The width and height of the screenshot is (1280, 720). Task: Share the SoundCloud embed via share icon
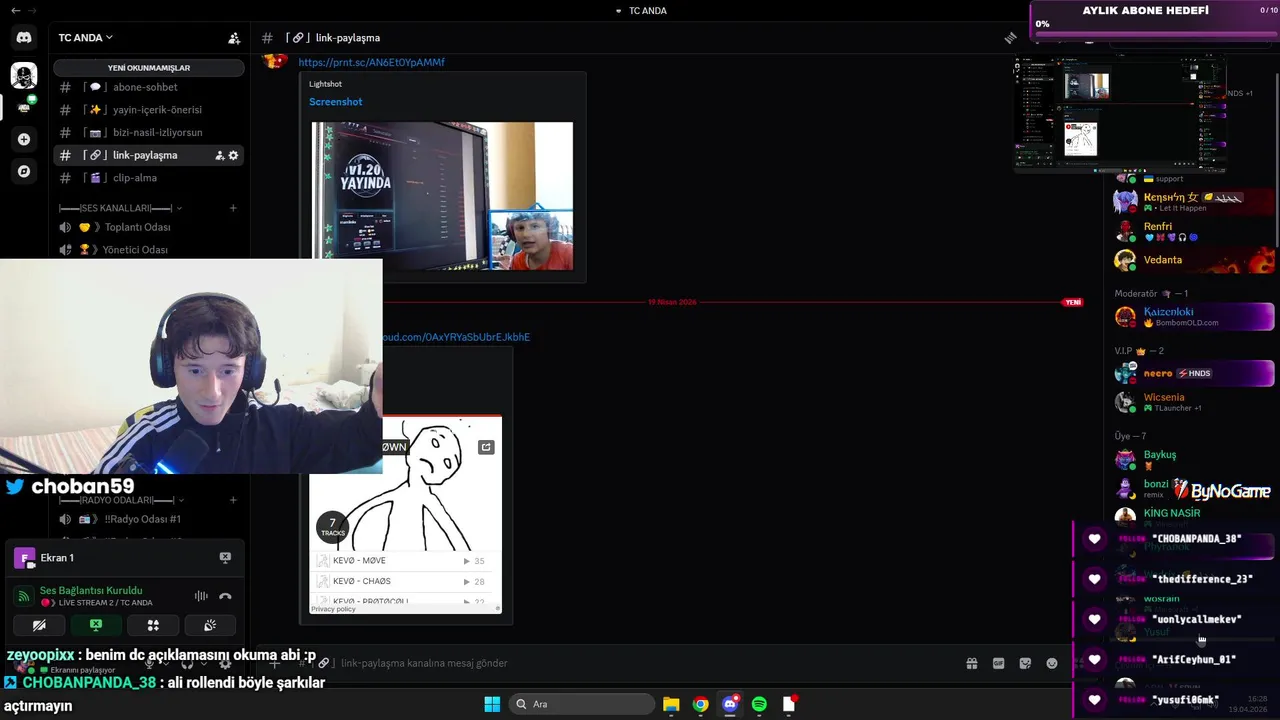pyautogui.click(x=486, y=447)
